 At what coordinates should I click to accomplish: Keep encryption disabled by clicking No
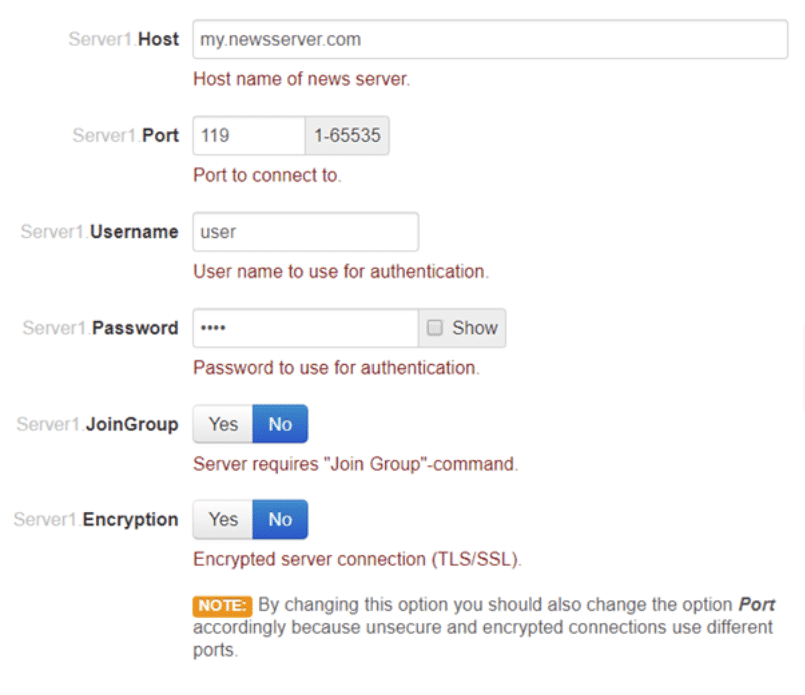(279, 519)
